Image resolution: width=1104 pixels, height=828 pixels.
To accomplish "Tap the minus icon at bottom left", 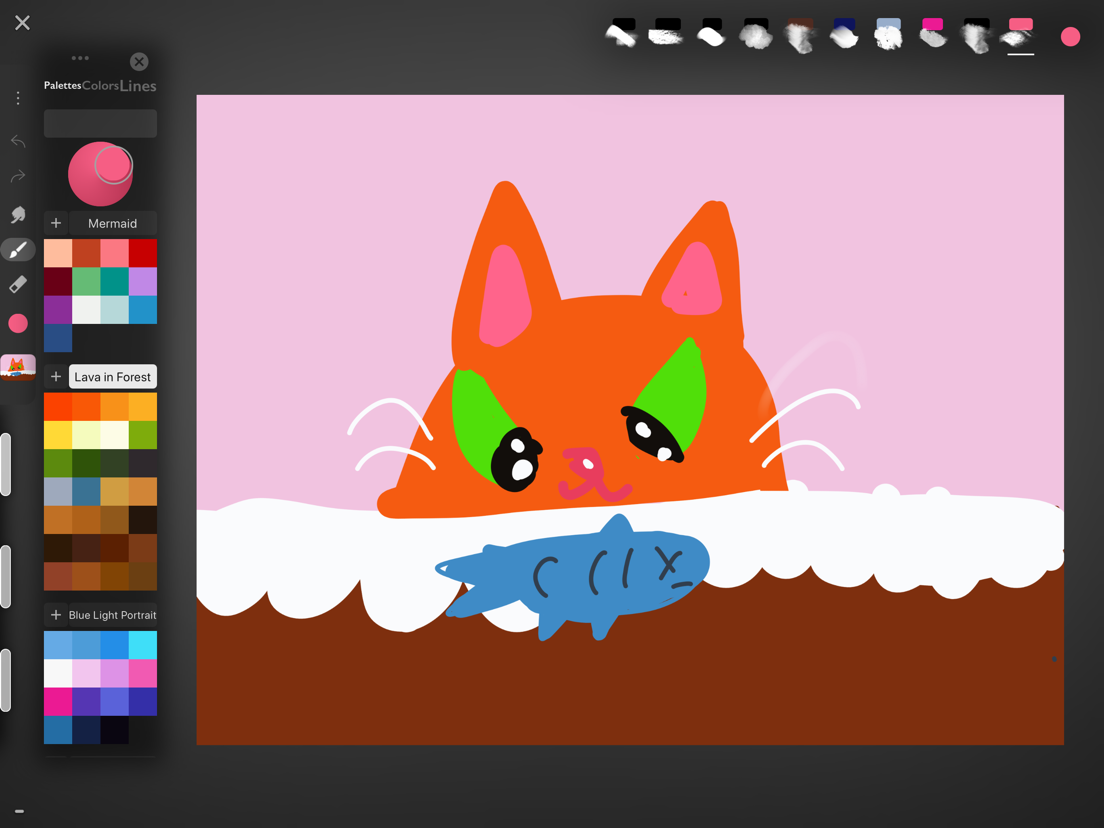I will pos(20,812).
